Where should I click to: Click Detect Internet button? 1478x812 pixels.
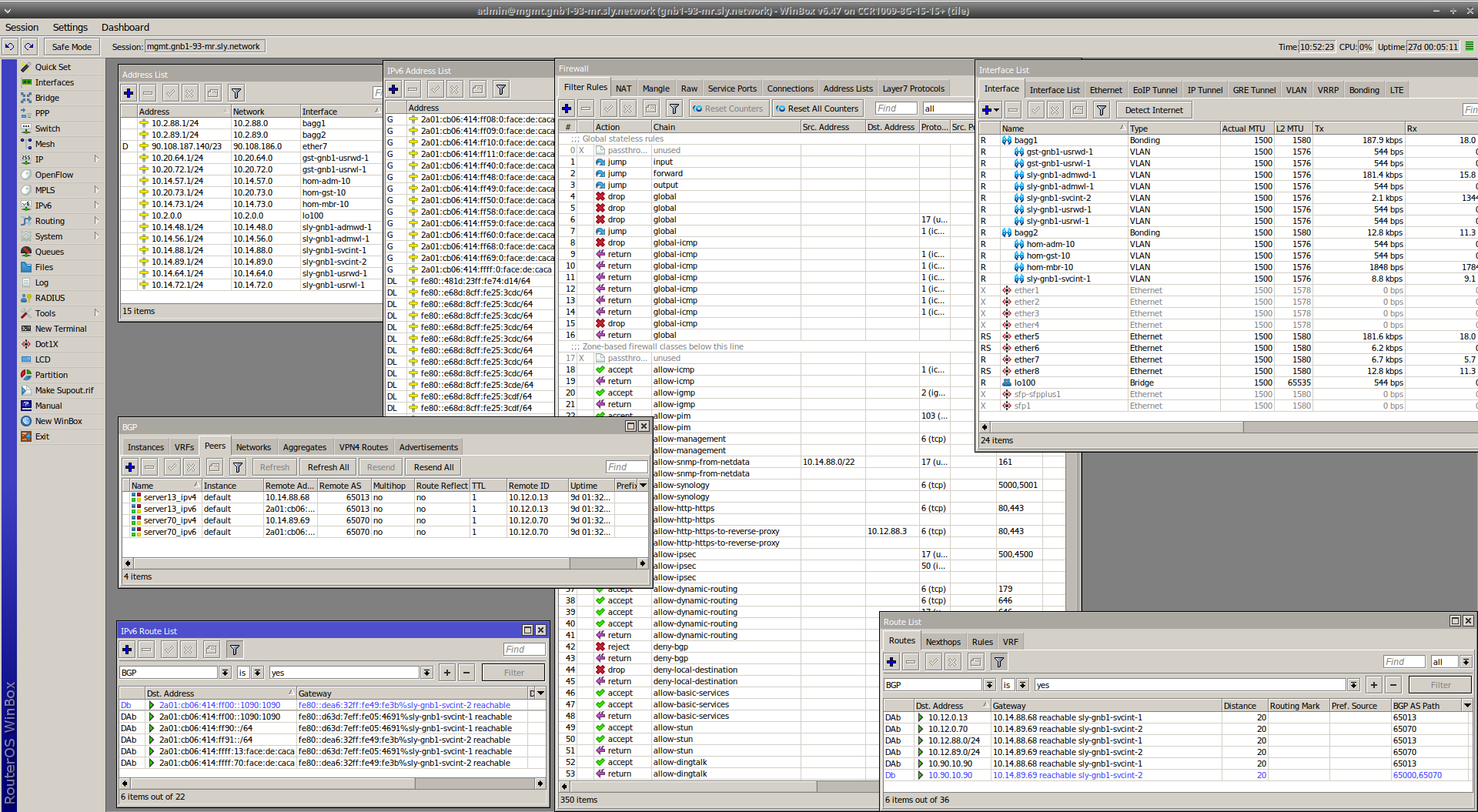(1153, 110)
